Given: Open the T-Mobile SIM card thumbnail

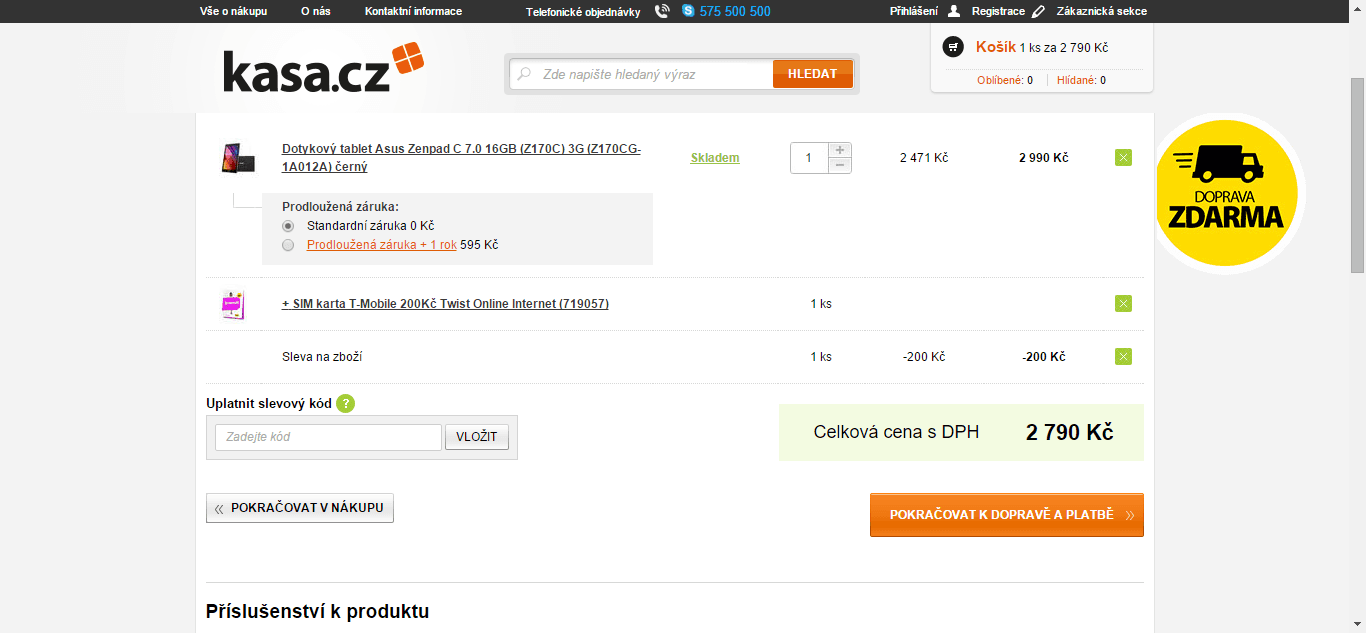Looking at the screenshot, I should pyautogui.click(x=232, y=304).
